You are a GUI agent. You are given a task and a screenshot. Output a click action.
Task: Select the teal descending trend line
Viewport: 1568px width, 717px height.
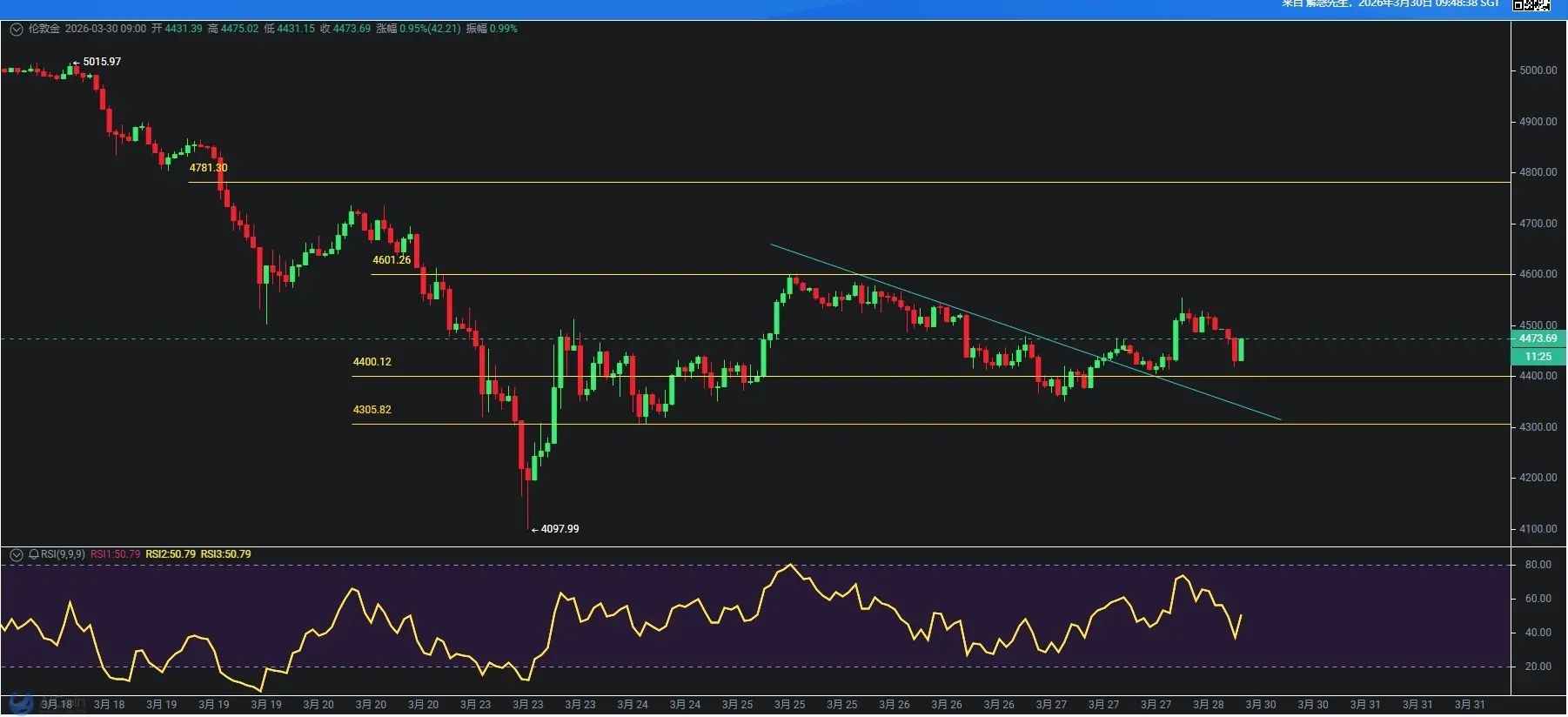(x=1025, y=332)
